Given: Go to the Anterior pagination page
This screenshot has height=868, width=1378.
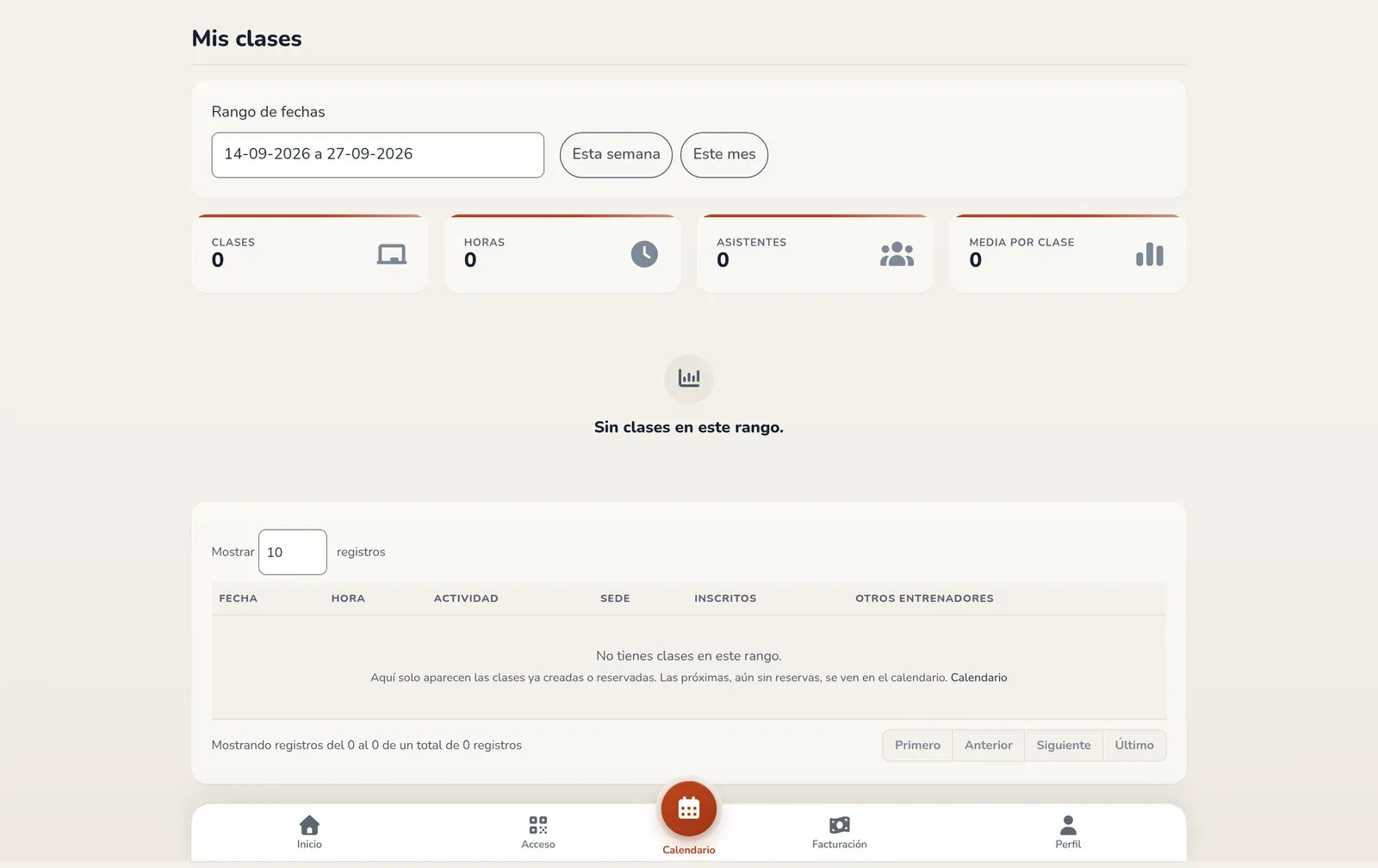Looking at the screenshot, I should pos(989,746).
